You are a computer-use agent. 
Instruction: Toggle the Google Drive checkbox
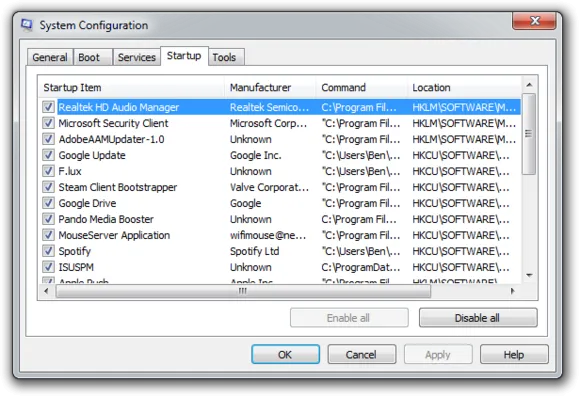(x=48, y=203)
